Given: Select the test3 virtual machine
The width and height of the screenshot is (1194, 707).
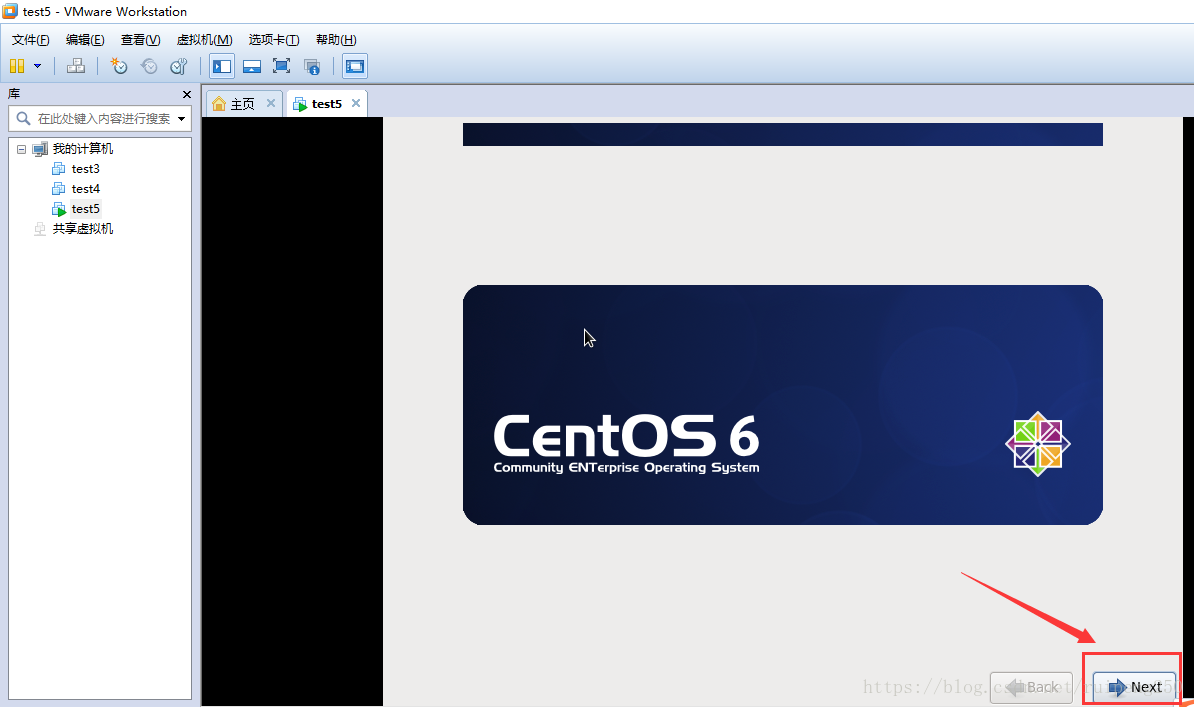Looking at the screenshot, I should (x=85, y=168).
